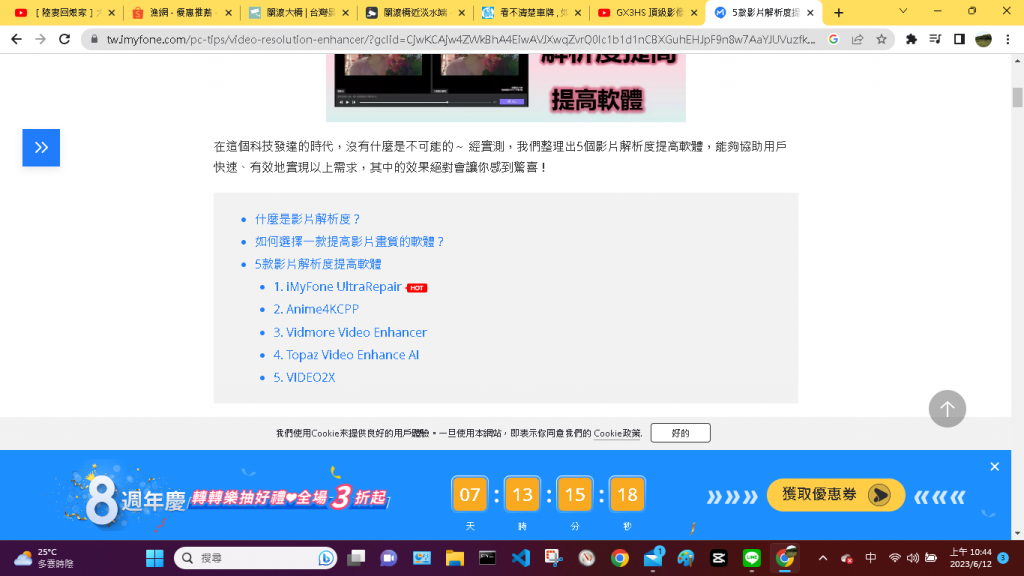
Task: Open the 什麼是影片解析度？ link
Action: (308, 219)
